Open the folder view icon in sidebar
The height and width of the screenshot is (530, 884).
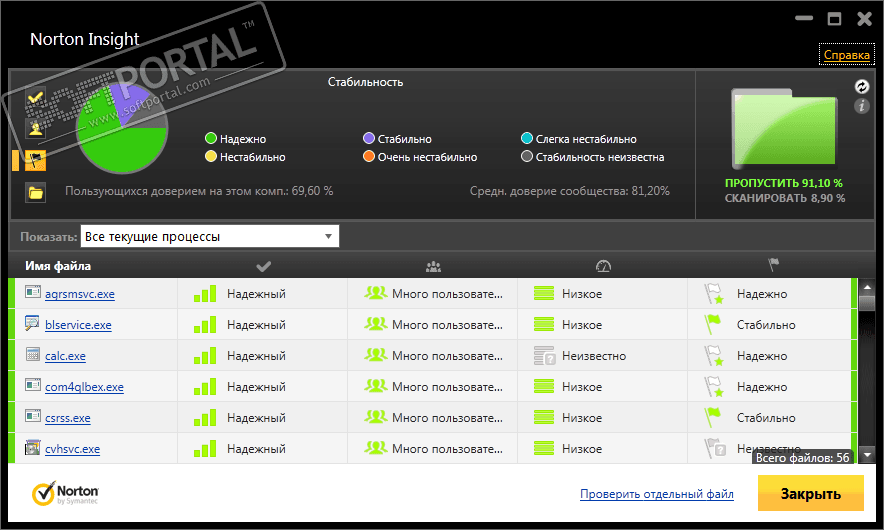36,193
